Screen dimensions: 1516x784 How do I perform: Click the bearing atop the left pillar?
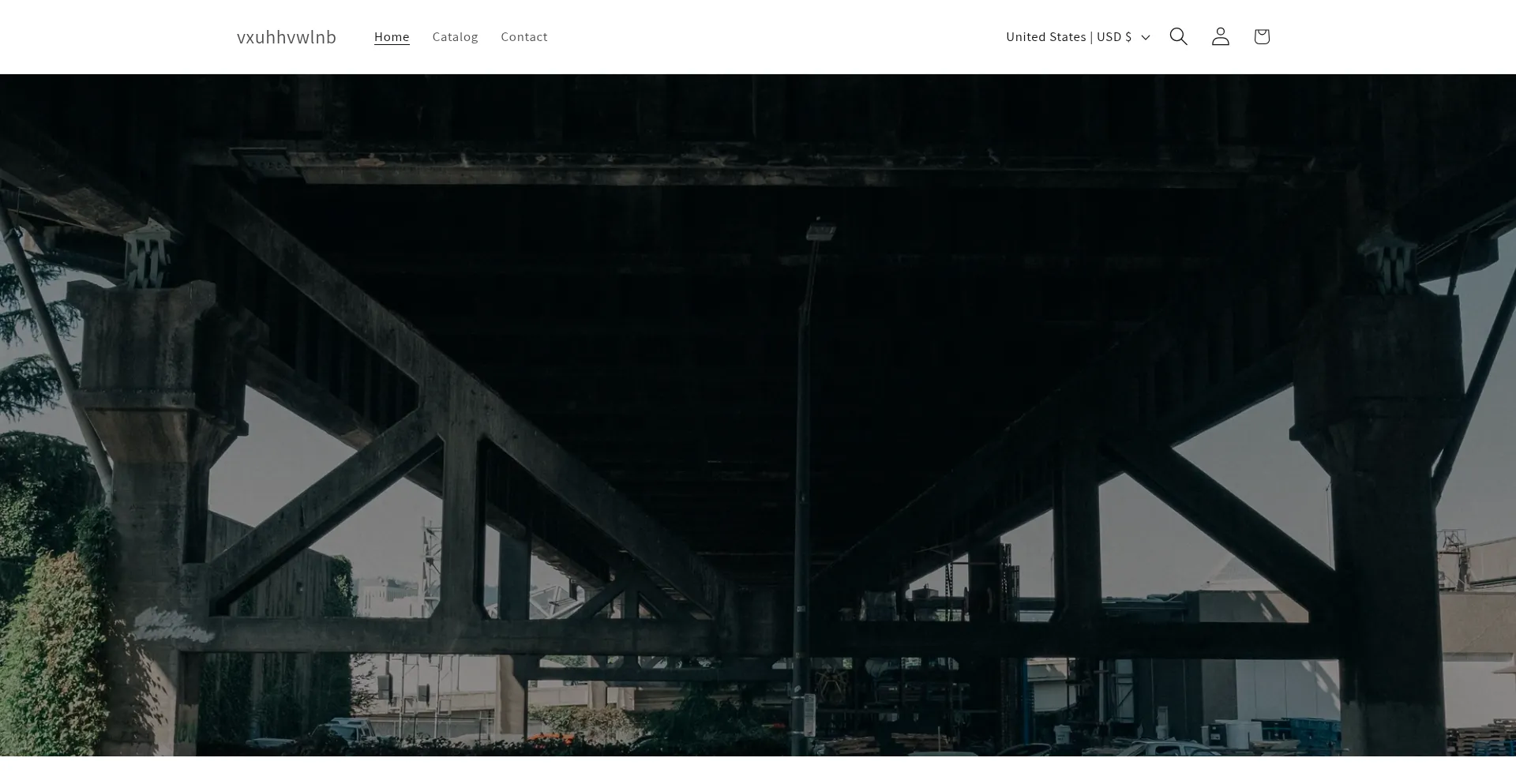pyautogui.click(x=148, y=257)
